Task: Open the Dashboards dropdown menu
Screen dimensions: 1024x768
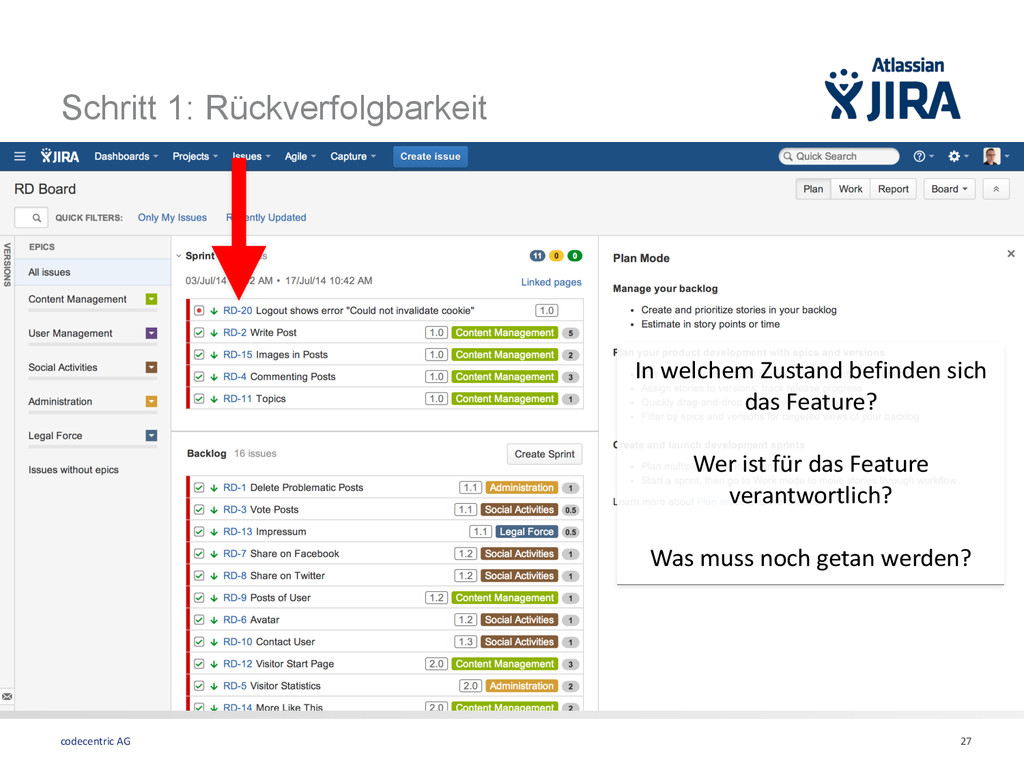Action: 126,157
